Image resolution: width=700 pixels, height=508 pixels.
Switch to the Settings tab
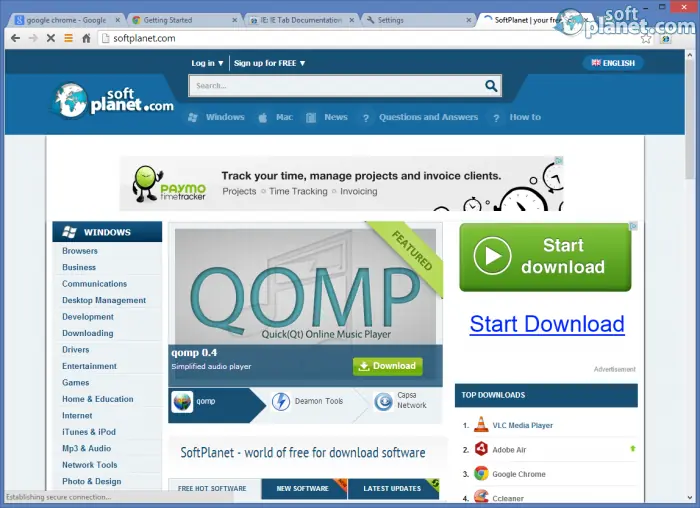417,20
